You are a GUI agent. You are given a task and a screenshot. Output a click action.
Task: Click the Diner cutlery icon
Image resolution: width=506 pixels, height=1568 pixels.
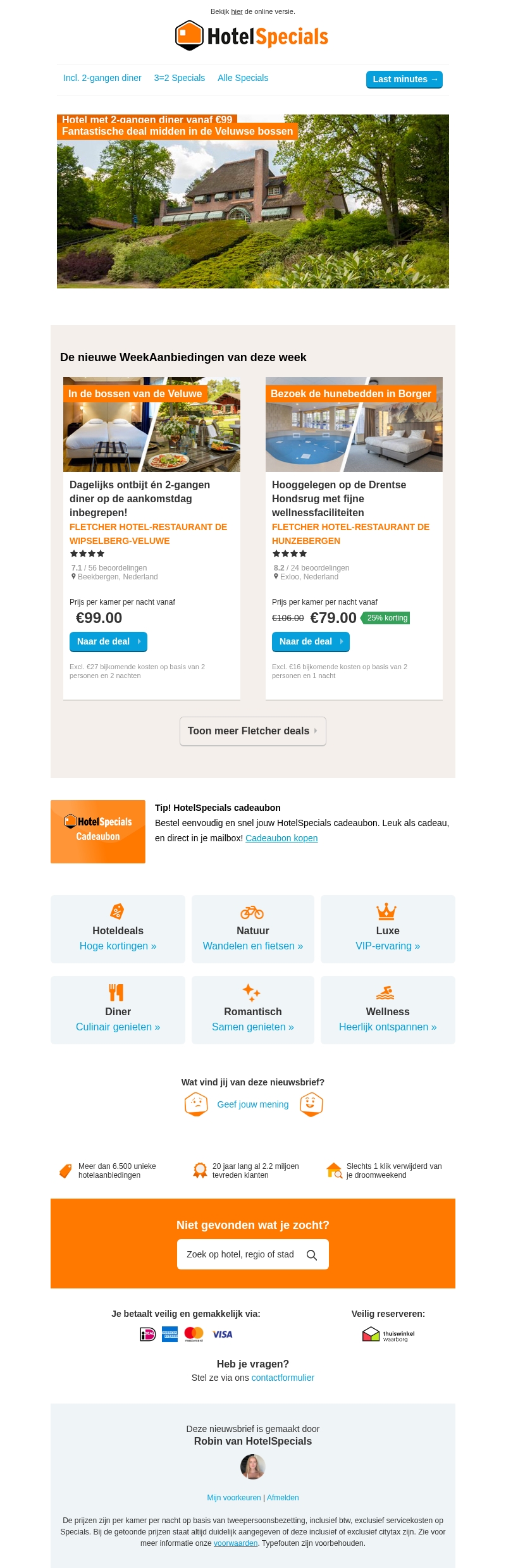[116, 992]
